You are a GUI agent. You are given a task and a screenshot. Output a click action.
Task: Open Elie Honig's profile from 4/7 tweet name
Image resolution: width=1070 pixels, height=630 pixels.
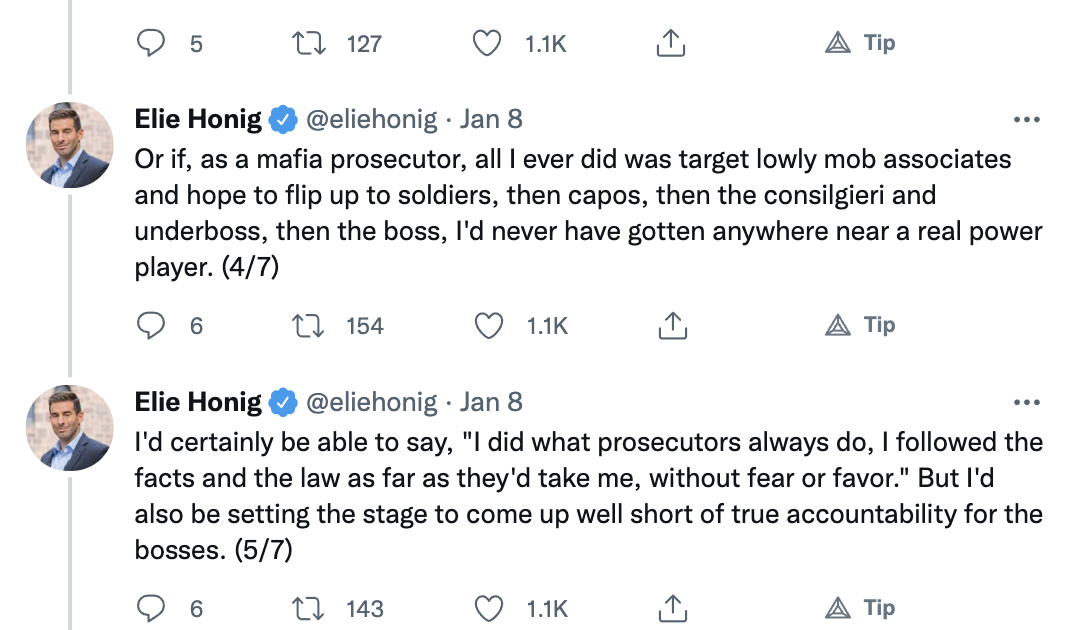click(198, 120)
